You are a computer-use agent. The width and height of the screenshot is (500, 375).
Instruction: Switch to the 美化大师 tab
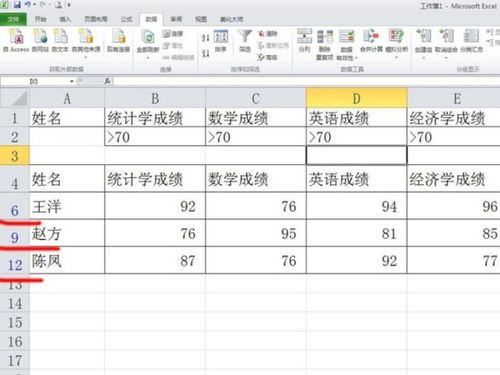(x=231, y=19)
